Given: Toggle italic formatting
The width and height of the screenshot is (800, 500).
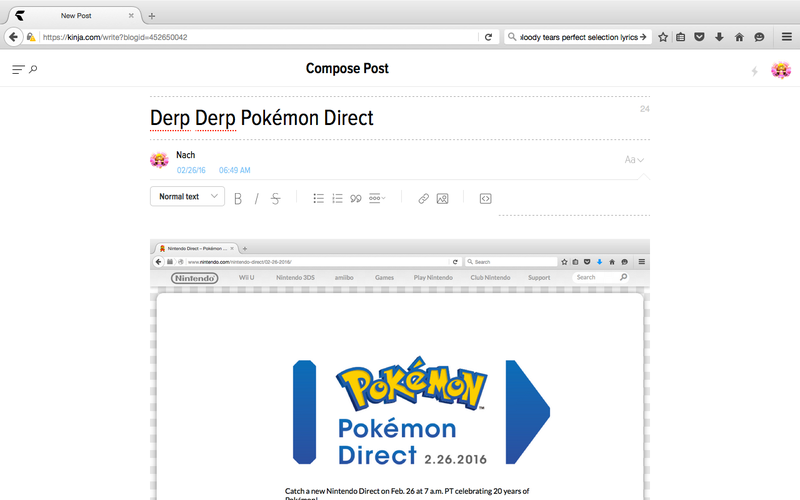Looking at the screenshot, I should click(257, 198).
